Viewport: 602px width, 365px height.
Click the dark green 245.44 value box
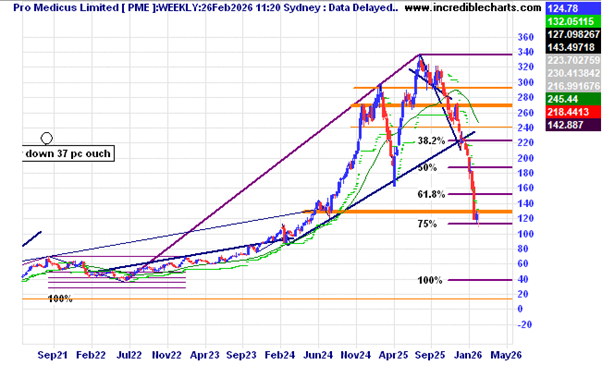click(573, 99)
